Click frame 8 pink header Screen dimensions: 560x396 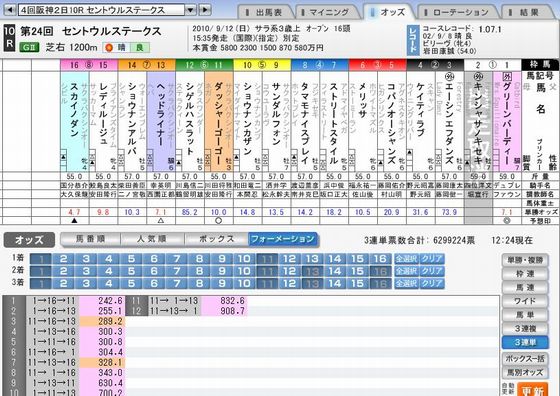point(89,65)
